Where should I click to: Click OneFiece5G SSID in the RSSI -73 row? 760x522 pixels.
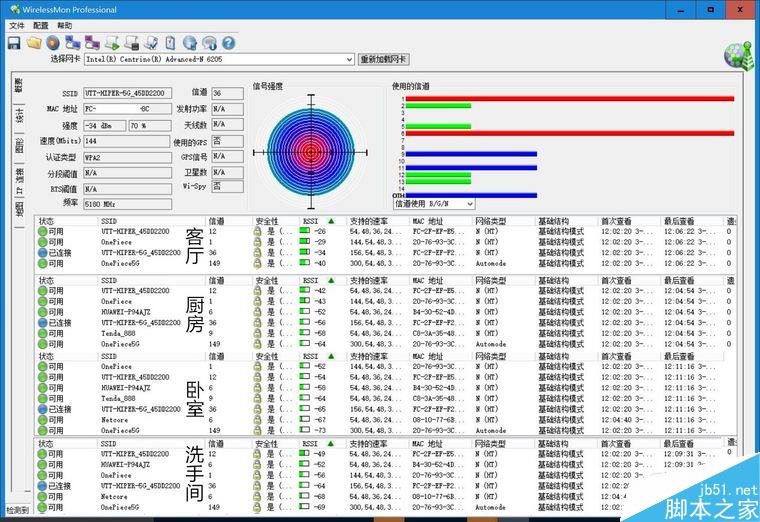click(120, 430)
